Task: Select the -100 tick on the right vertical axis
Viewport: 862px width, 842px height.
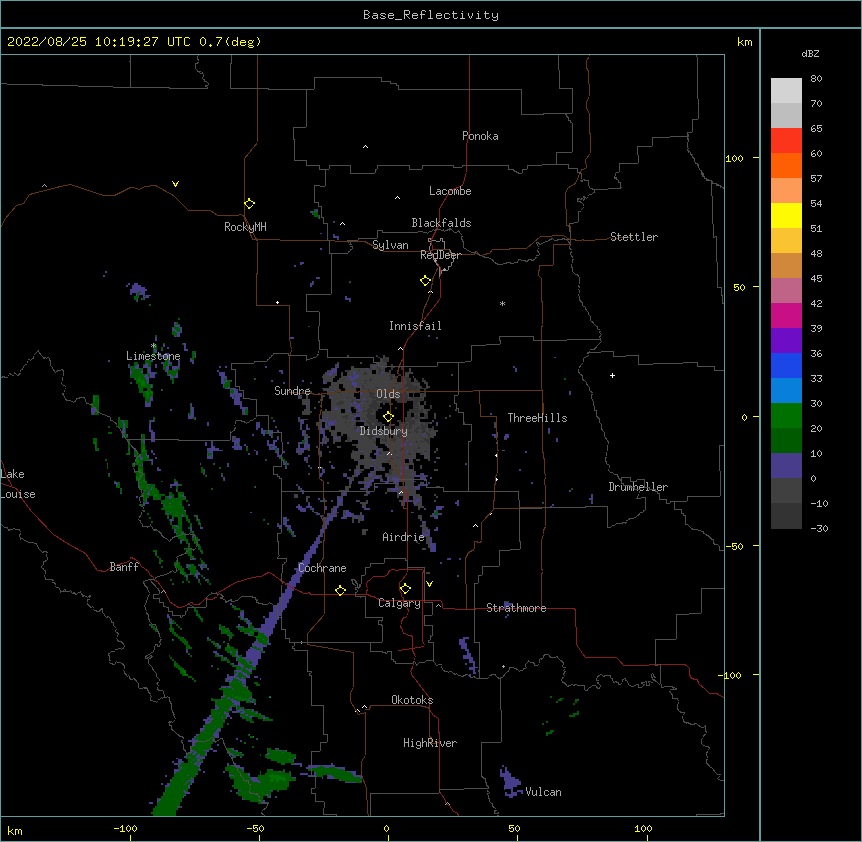Action: click(731, 675)
